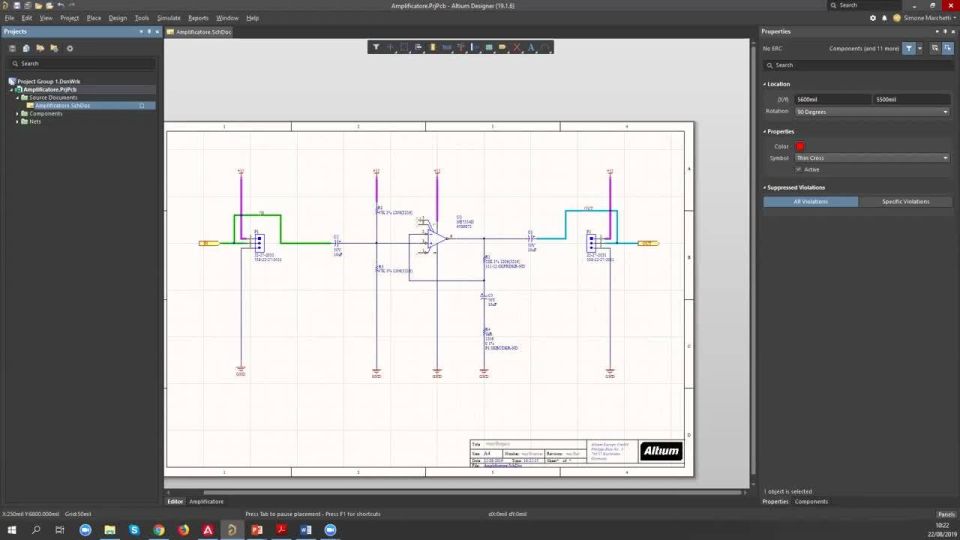The width and height of the screenshot is (960, 540).
Task: Click the text string A icon in Active Bar
Action: (531, 47)
